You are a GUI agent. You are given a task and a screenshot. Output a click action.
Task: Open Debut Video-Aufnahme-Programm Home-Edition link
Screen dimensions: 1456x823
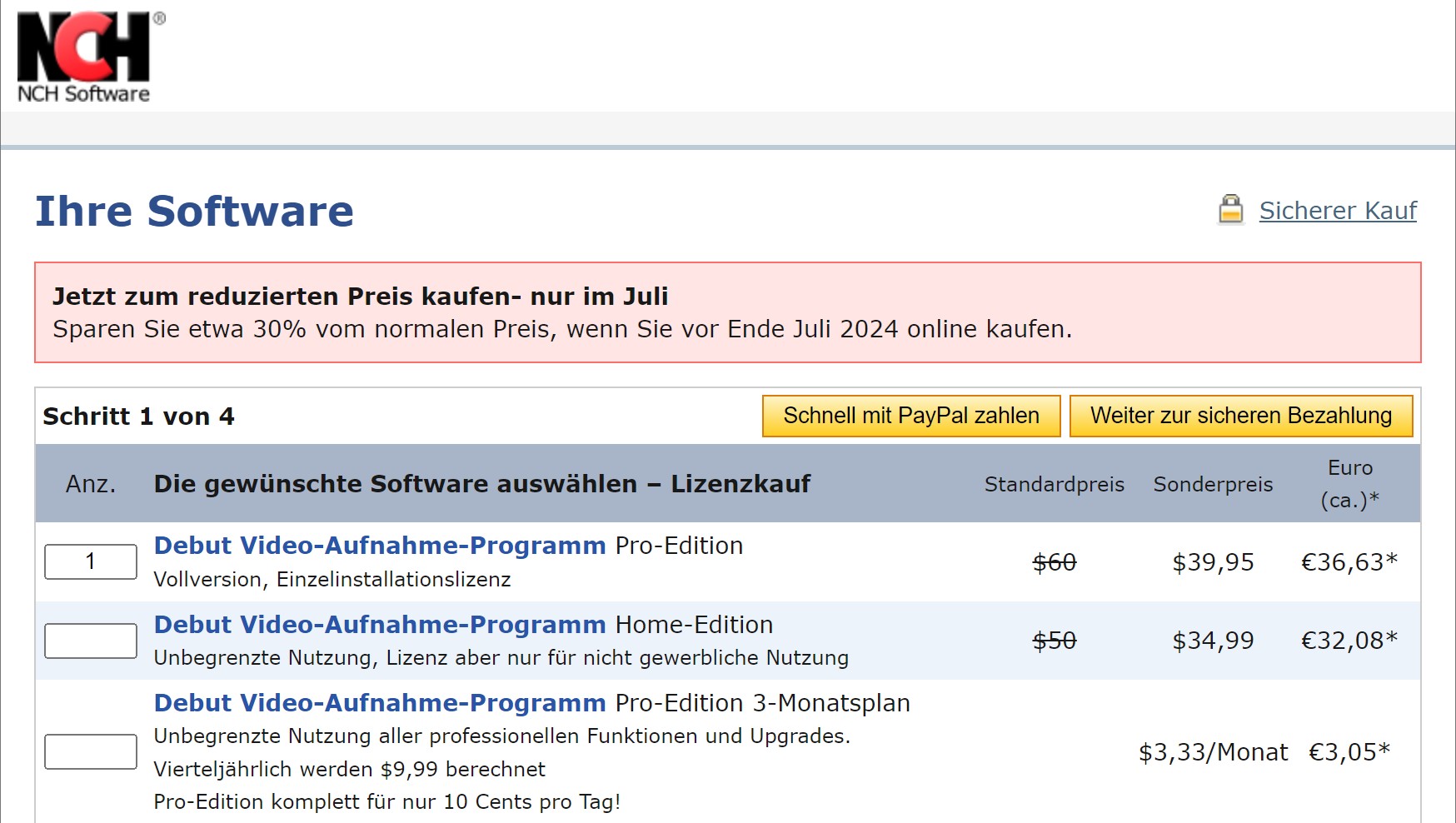380,625
